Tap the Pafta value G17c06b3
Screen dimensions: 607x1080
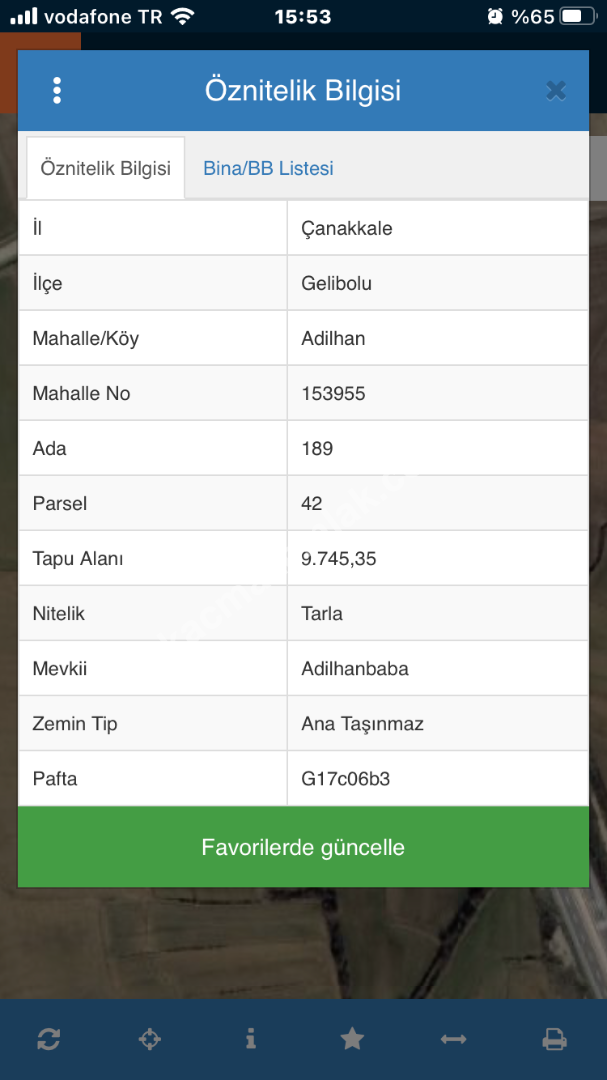tap(345, 779)
